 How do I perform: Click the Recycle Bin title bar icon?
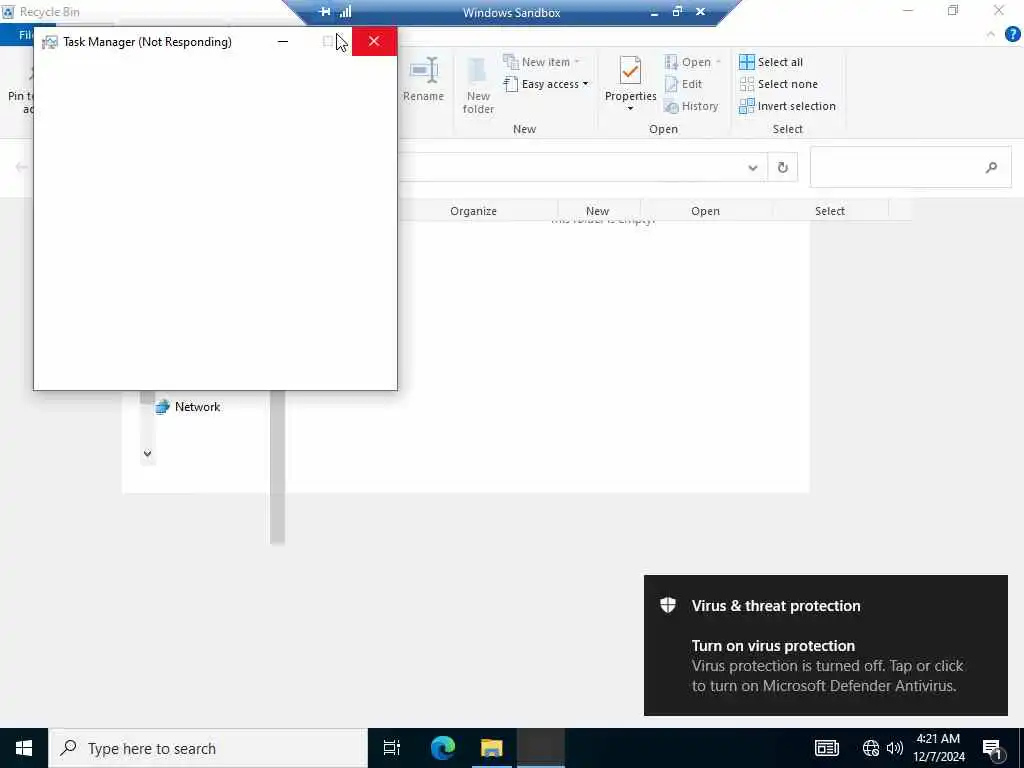[x=8, y=12]
